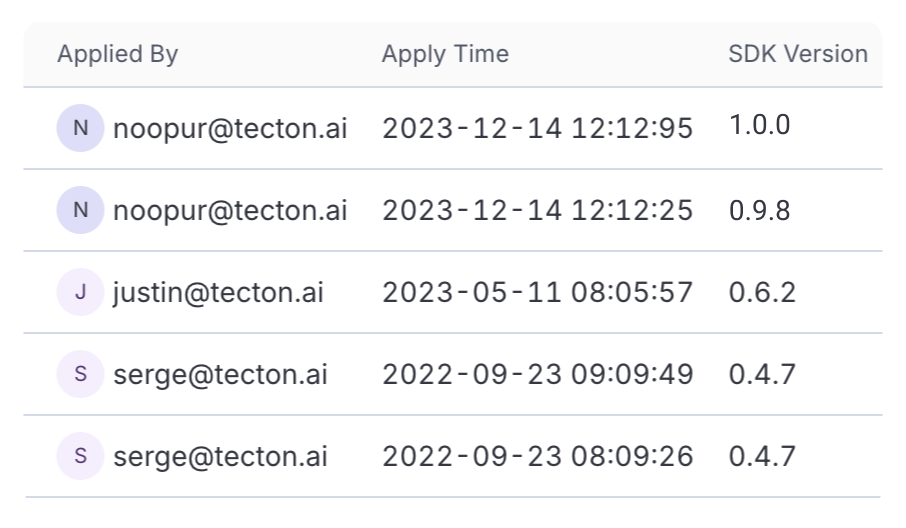The image size is (906, 528).
Task: Sort by the Apply Time column header
Action: click(445, 54)
